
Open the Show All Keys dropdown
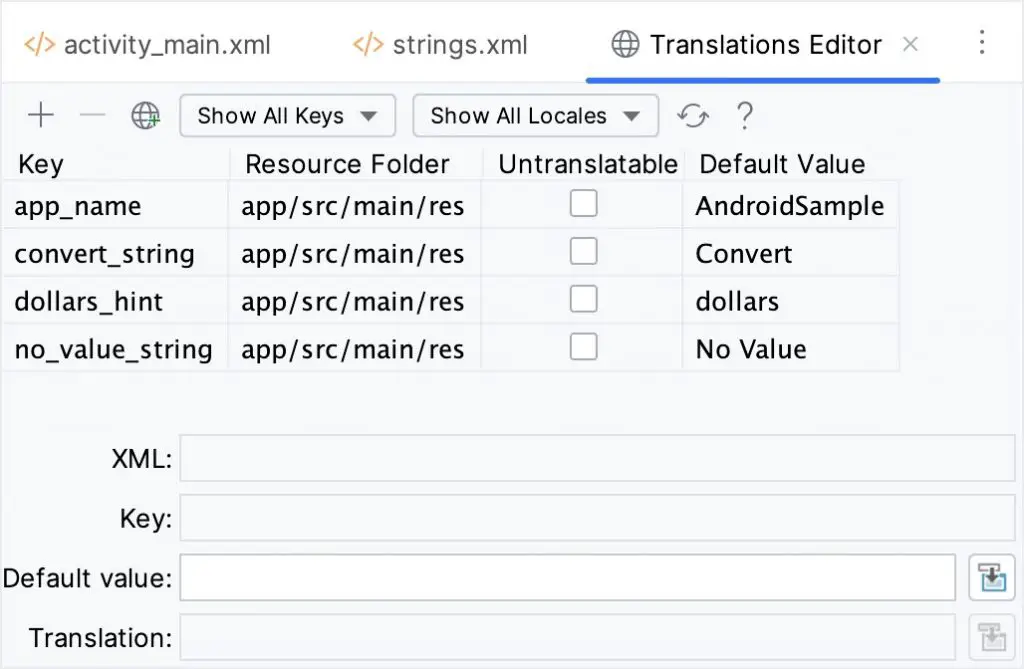click(x=287, y=115)
